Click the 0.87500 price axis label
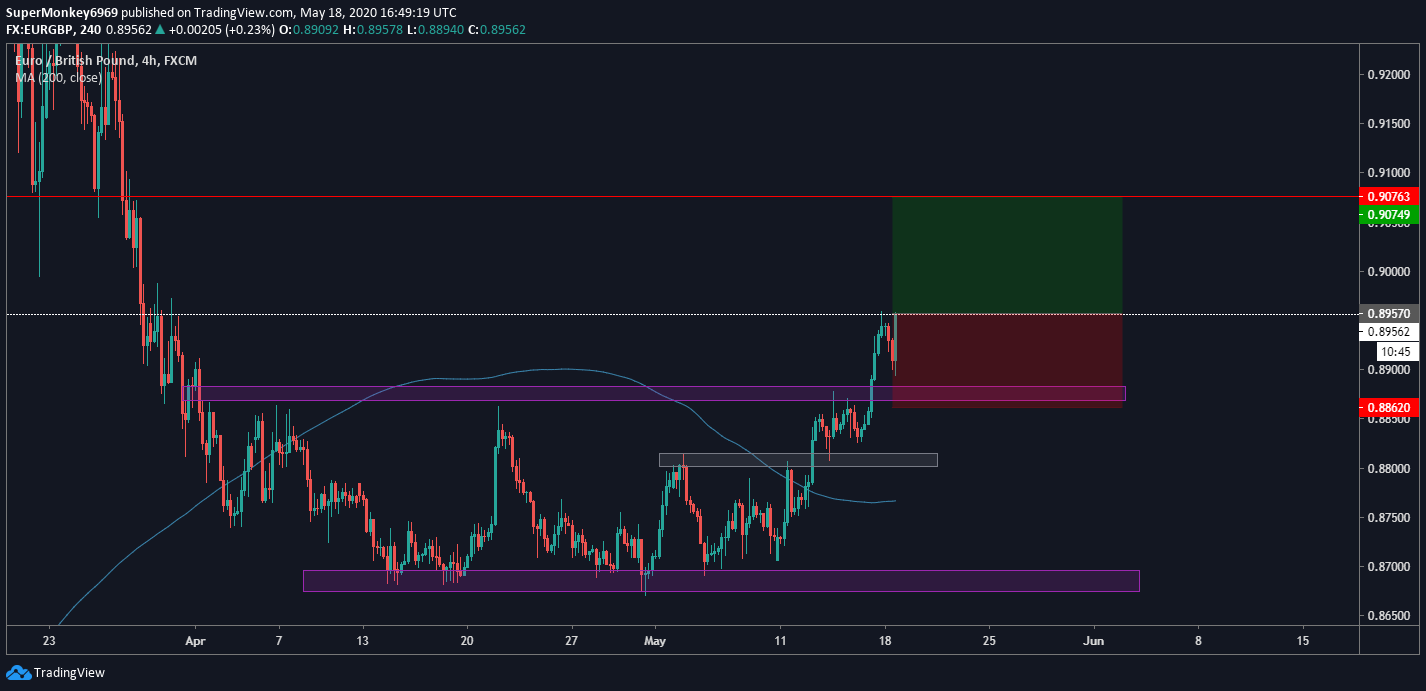 click(1387, 518)
